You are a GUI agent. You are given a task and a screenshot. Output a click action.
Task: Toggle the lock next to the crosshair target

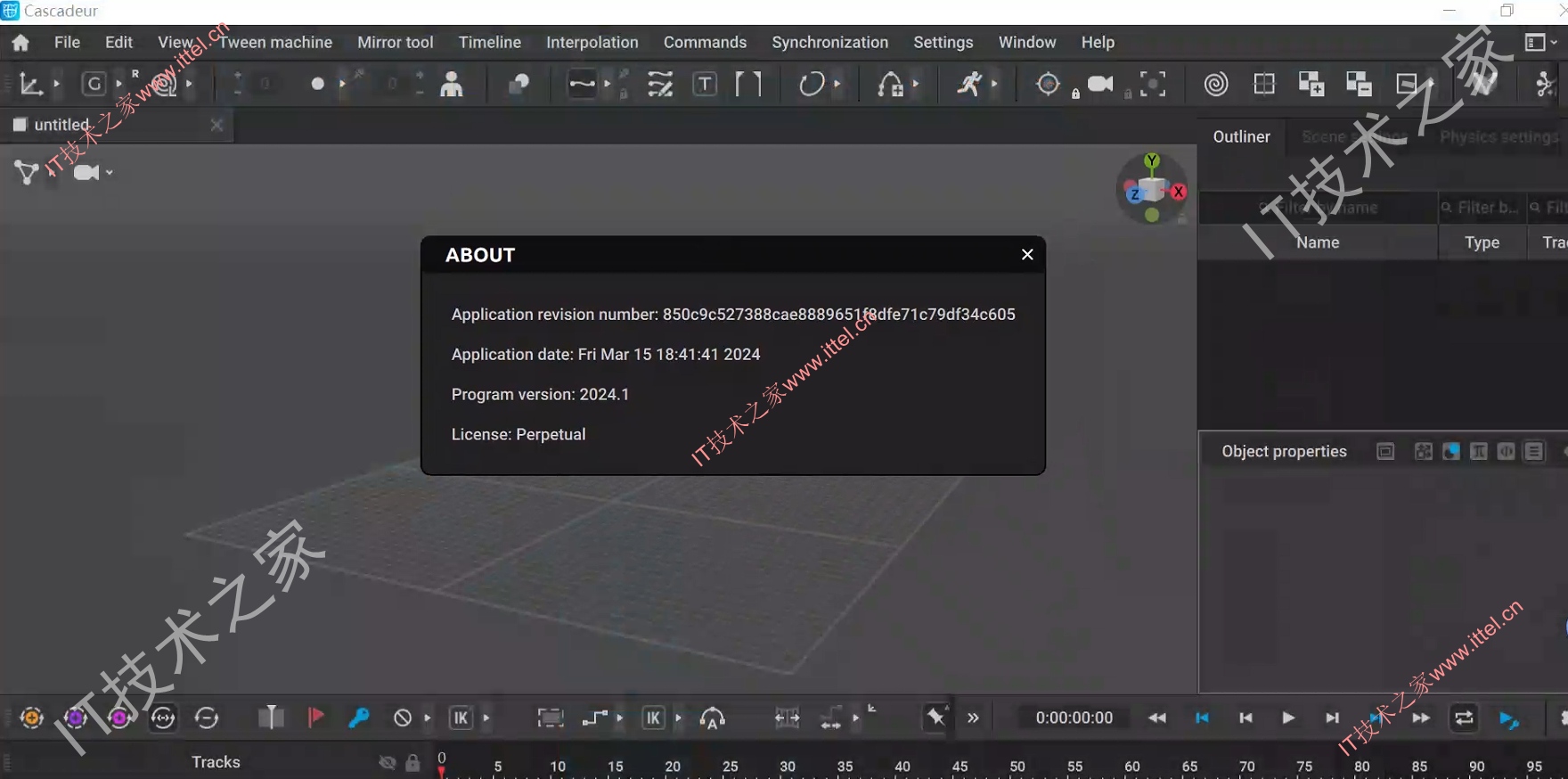(1075, 94)
